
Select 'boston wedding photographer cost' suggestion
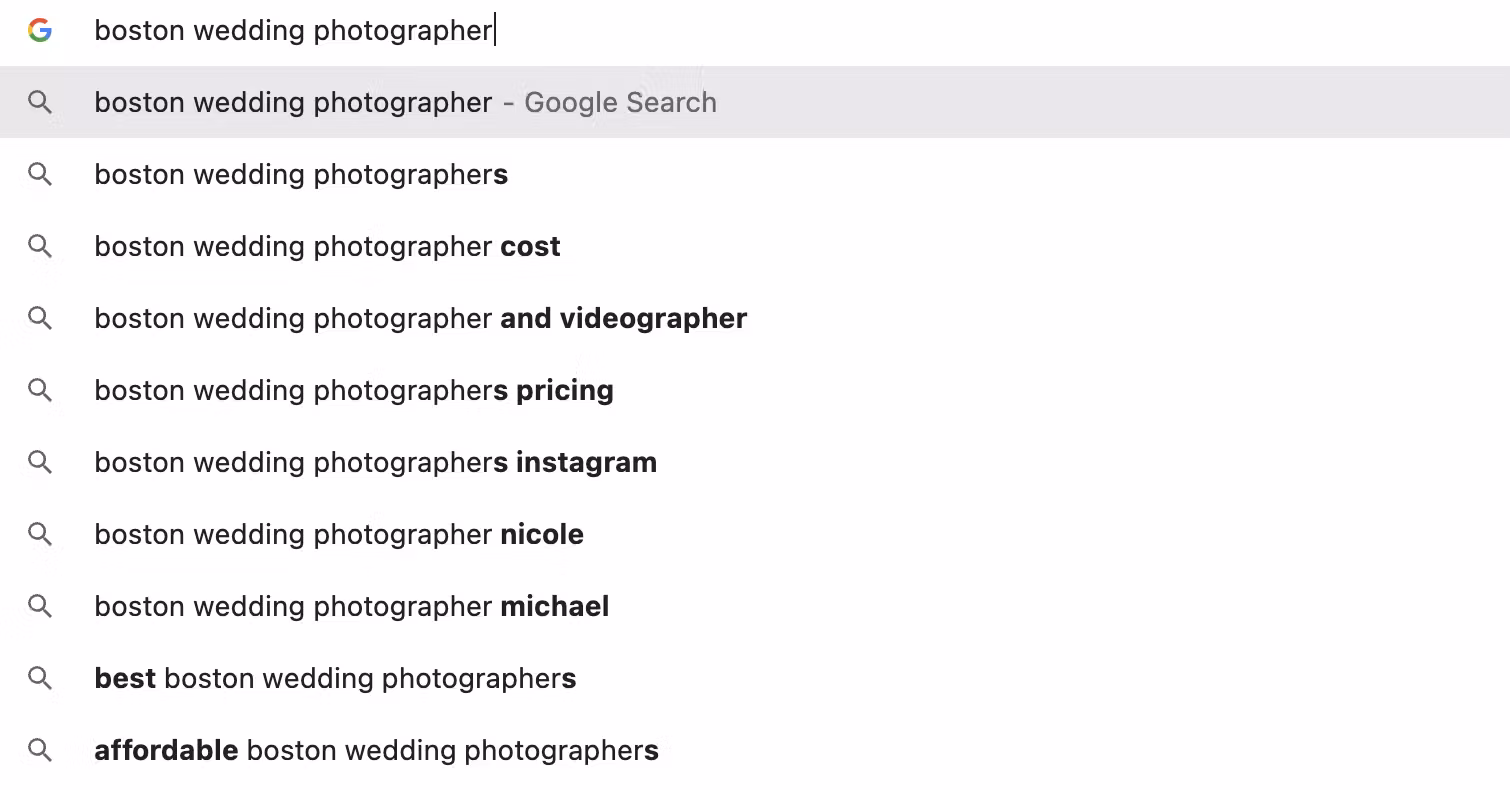coord(327,246)
